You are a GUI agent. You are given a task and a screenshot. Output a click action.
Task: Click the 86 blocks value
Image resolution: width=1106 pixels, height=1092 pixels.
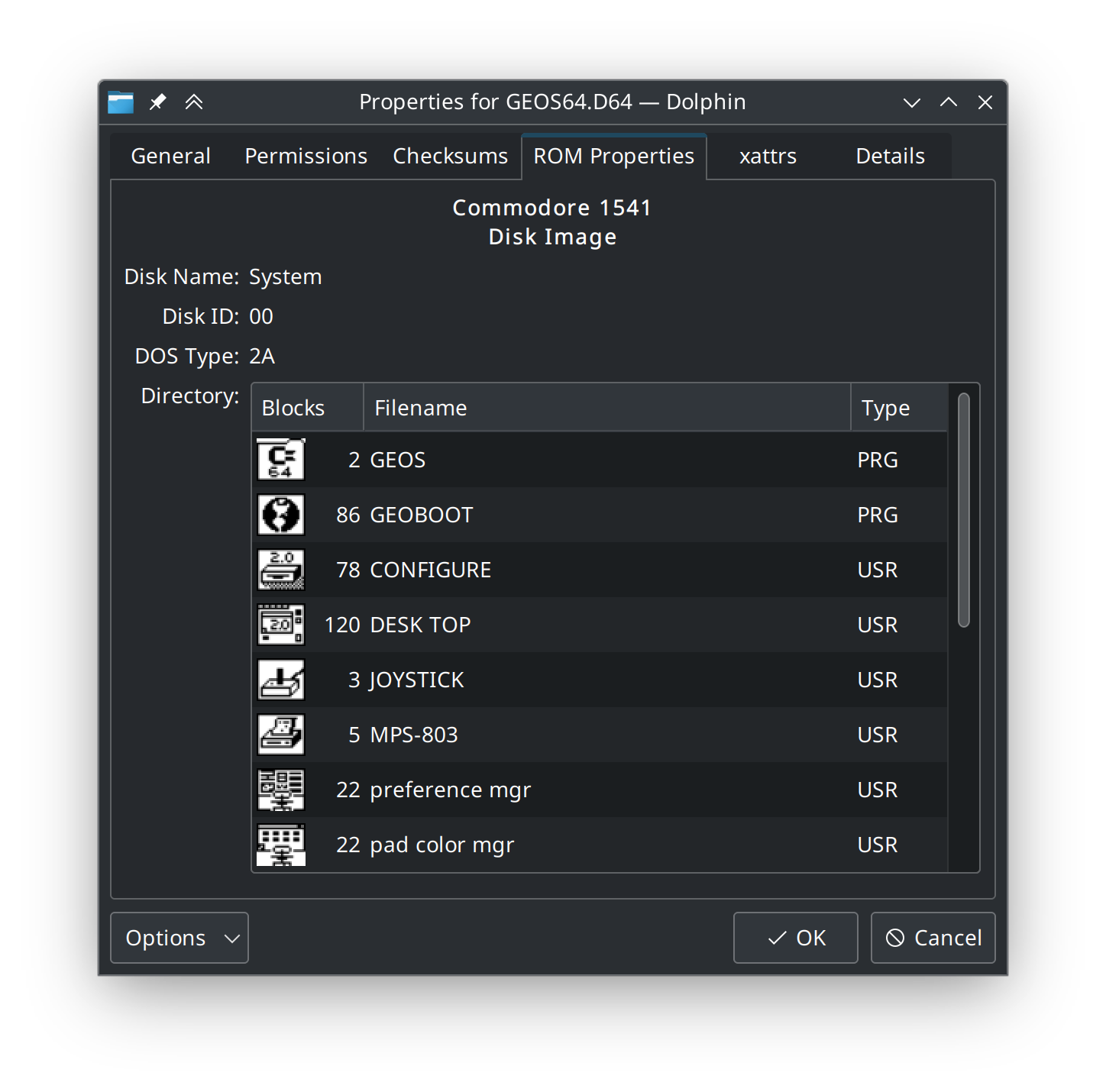[x=348, y=515]
